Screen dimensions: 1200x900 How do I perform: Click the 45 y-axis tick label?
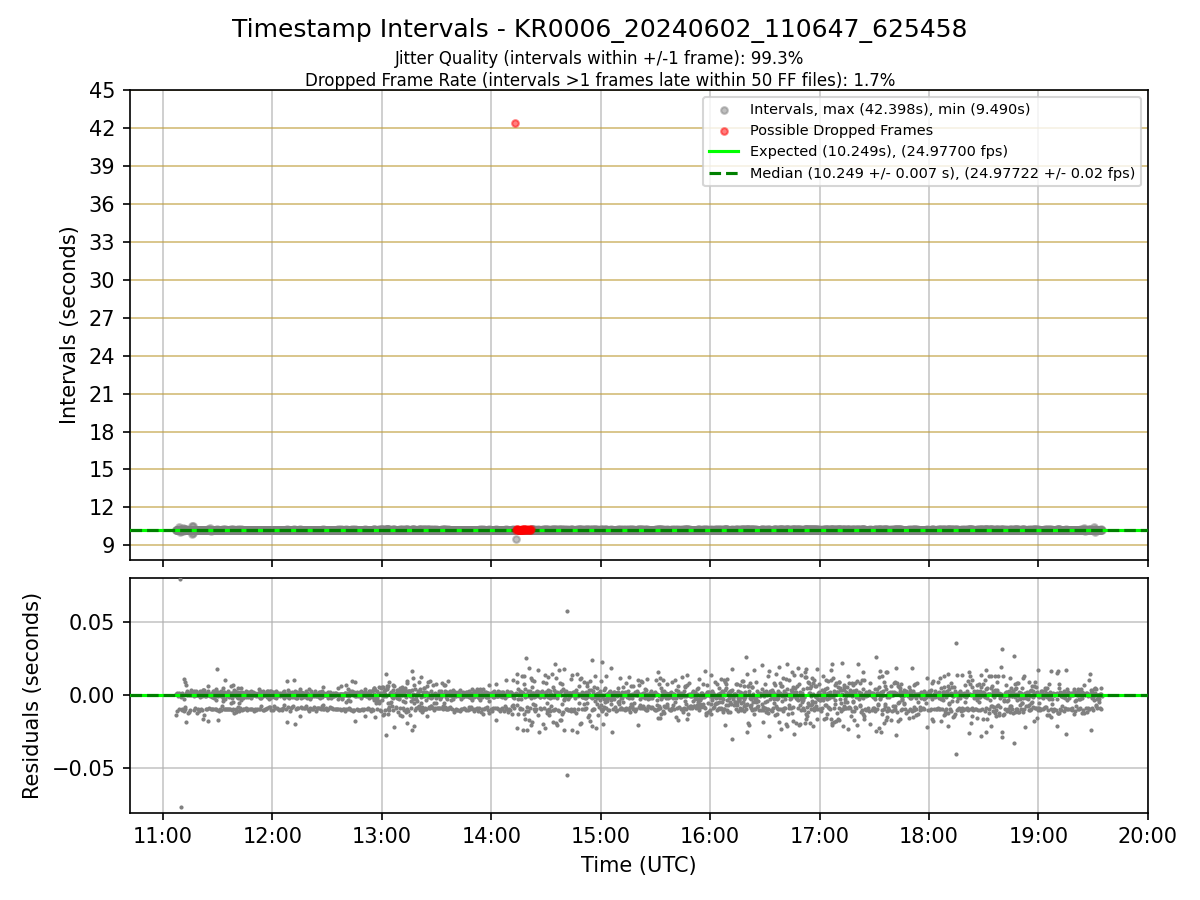103,91
